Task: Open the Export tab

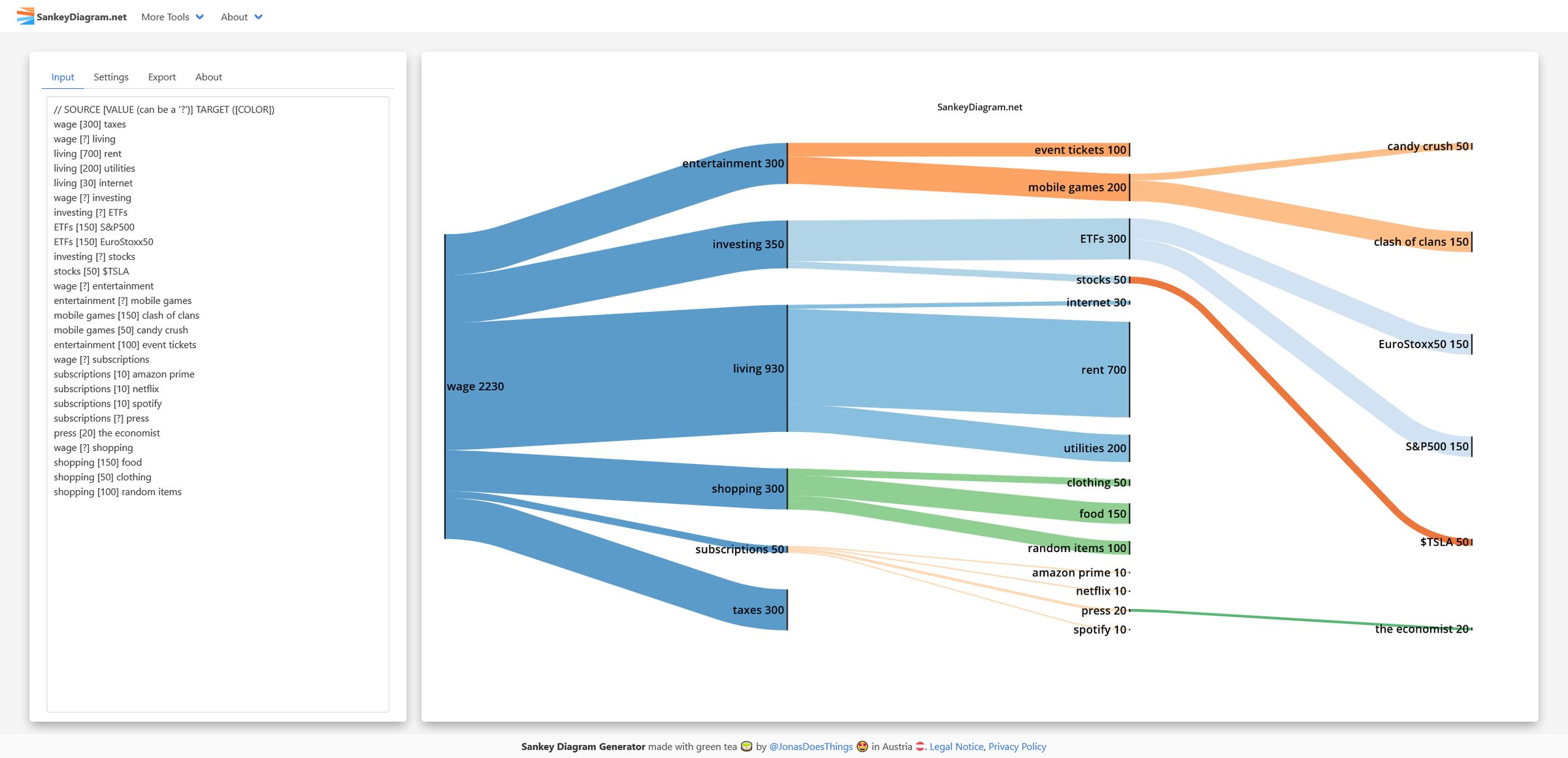Action: (x=161, y=76)
